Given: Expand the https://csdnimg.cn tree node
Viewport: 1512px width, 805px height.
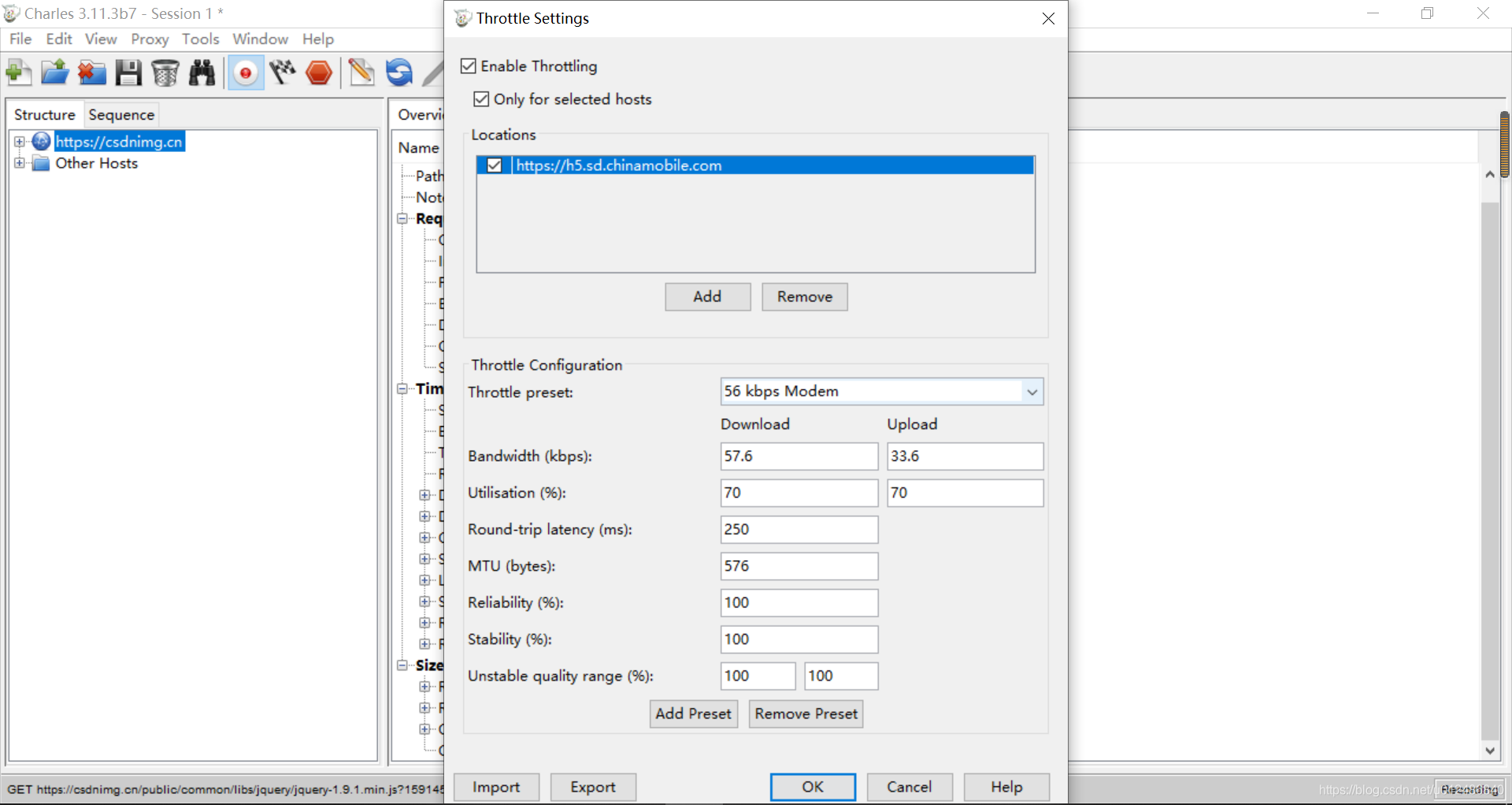Looking at the screenshot, I should point(20,142).
